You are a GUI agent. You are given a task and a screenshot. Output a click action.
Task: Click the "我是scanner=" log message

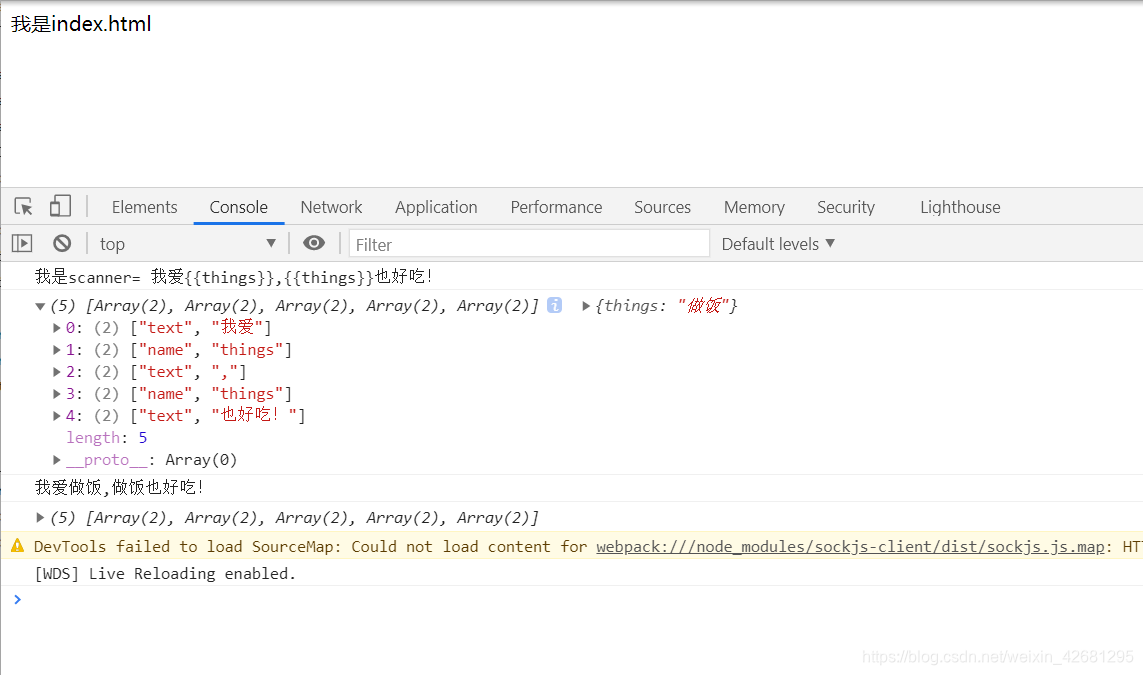(234, 277)
